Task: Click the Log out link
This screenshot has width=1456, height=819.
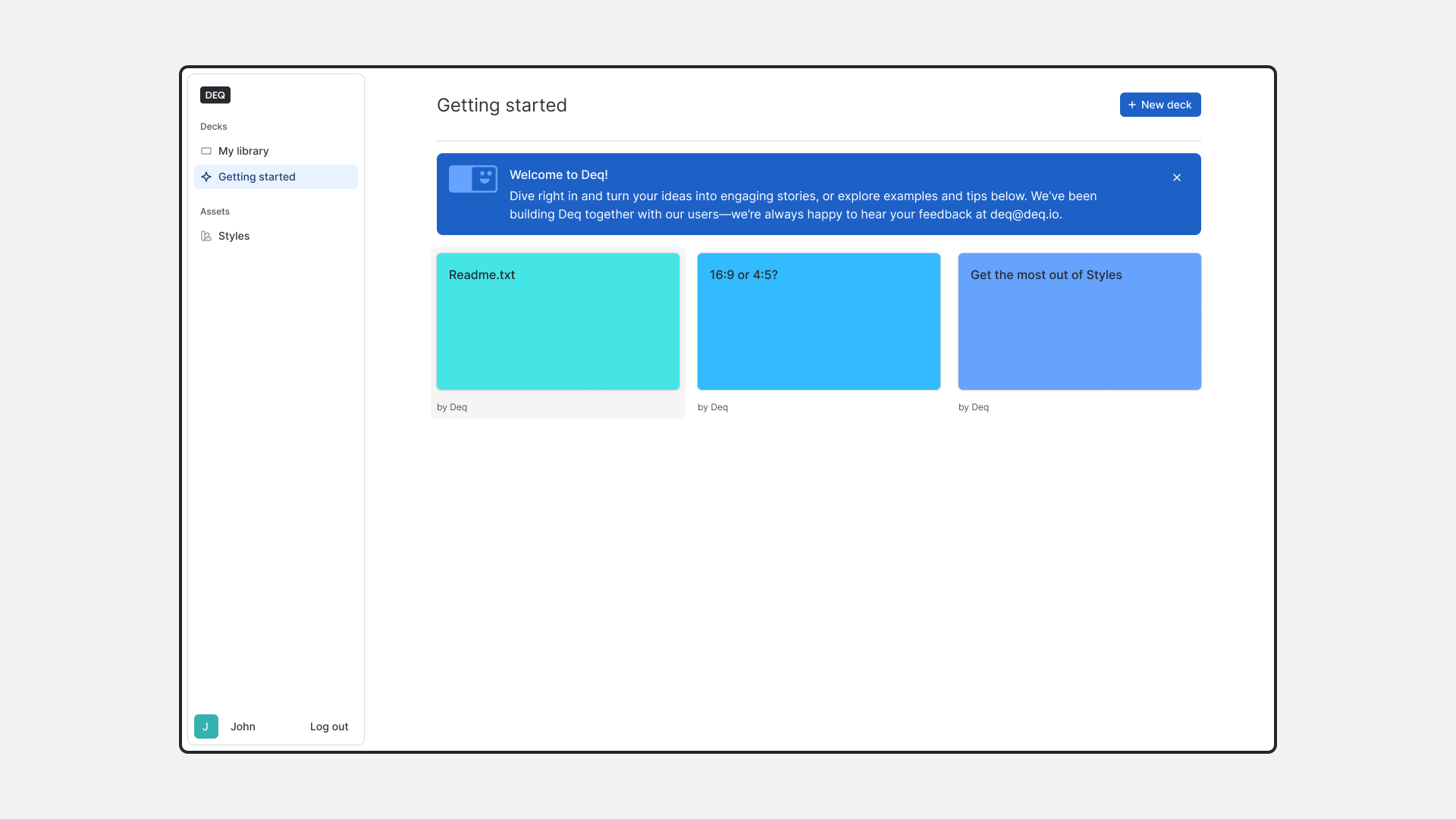Action: tap(329, 726)
